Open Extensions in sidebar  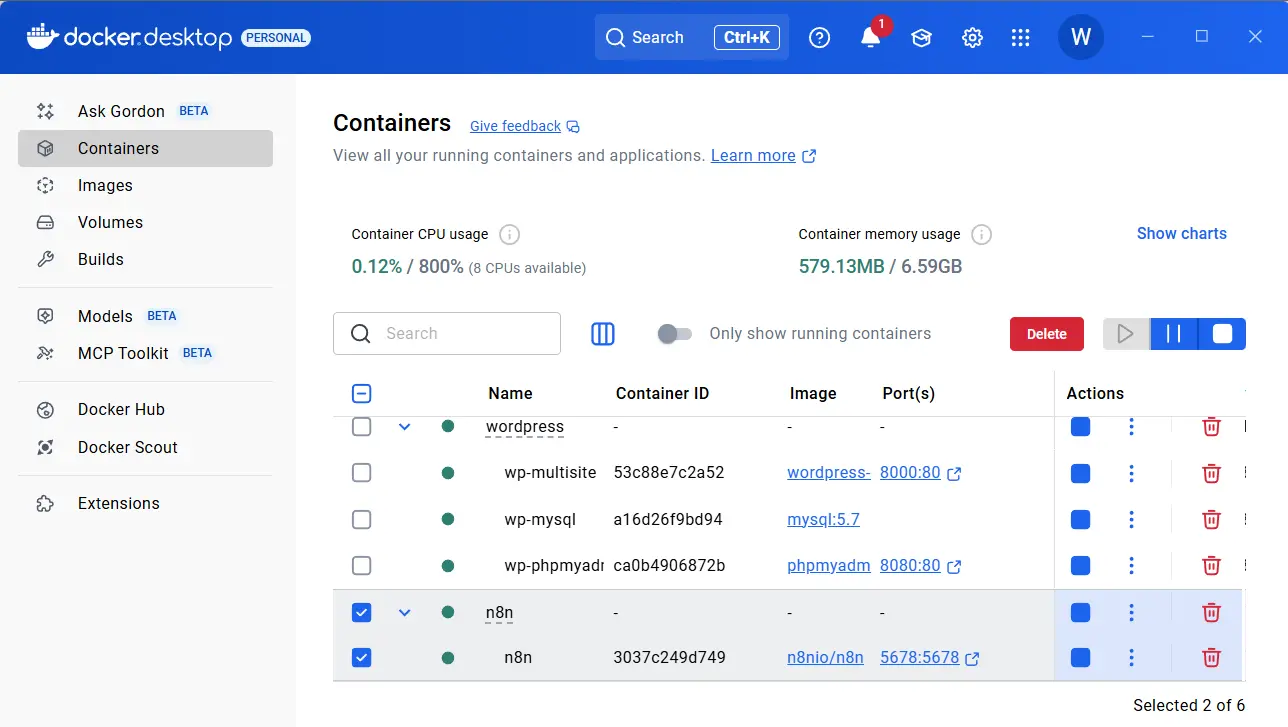point(145,504)
